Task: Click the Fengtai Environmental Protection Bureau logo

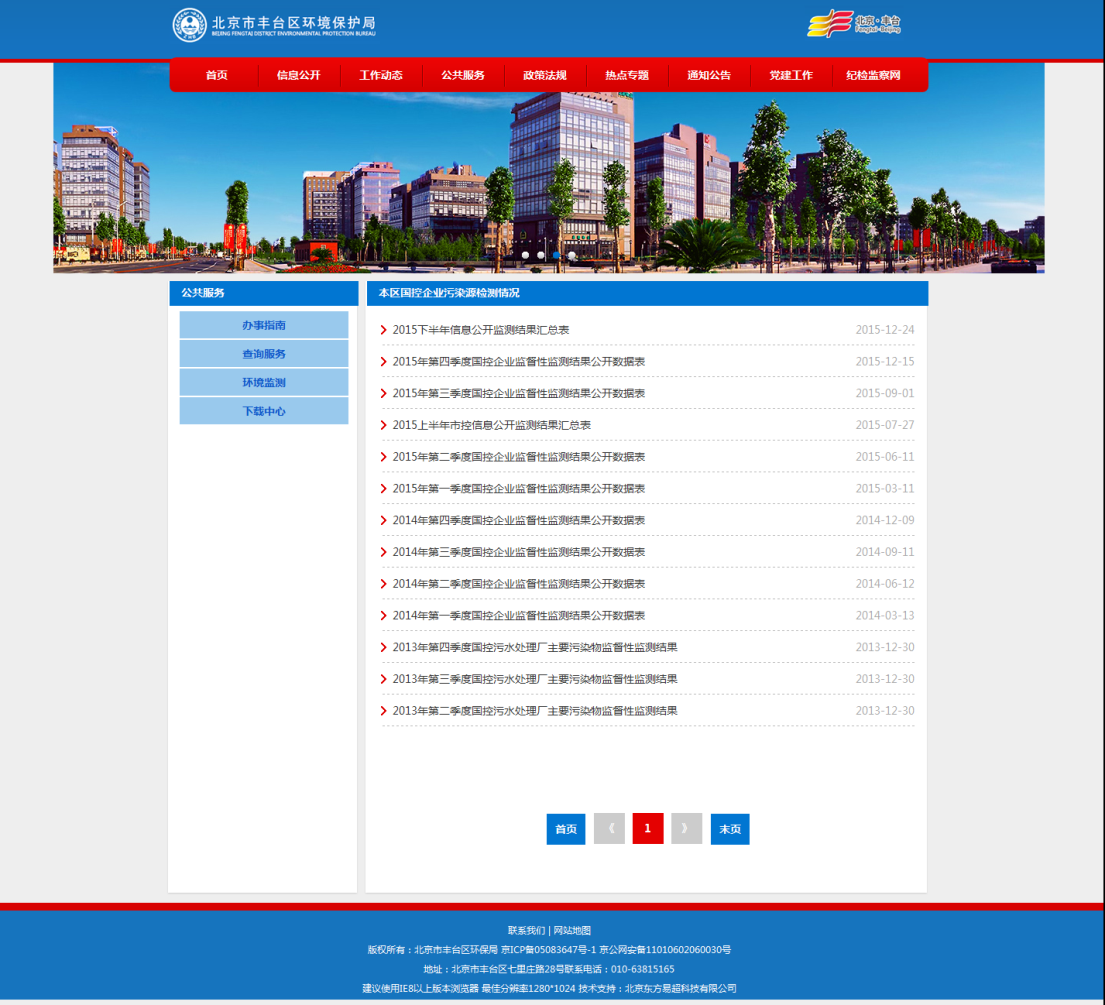Action: coord(273,25)
